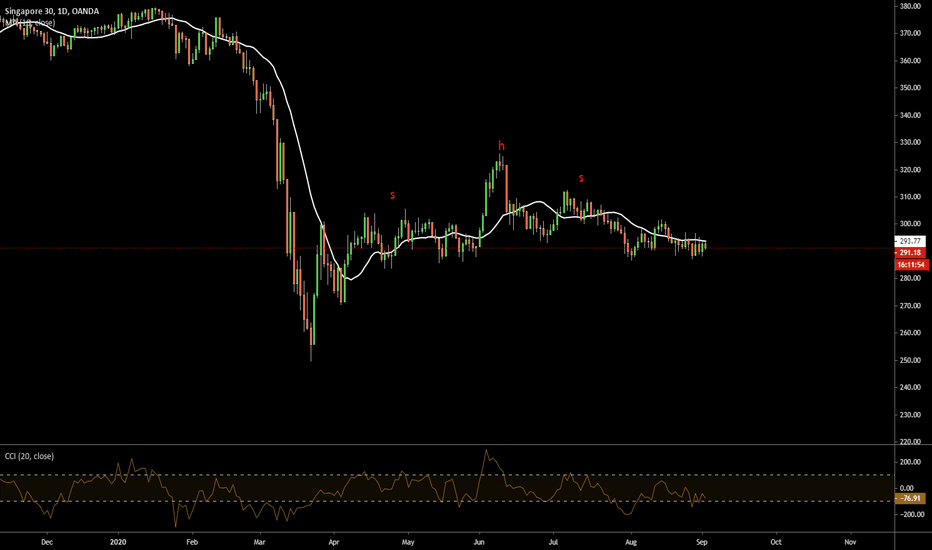Click the 330.00 price axis label
The width and height of the screenshot is (932, 550).
[910, 142]
